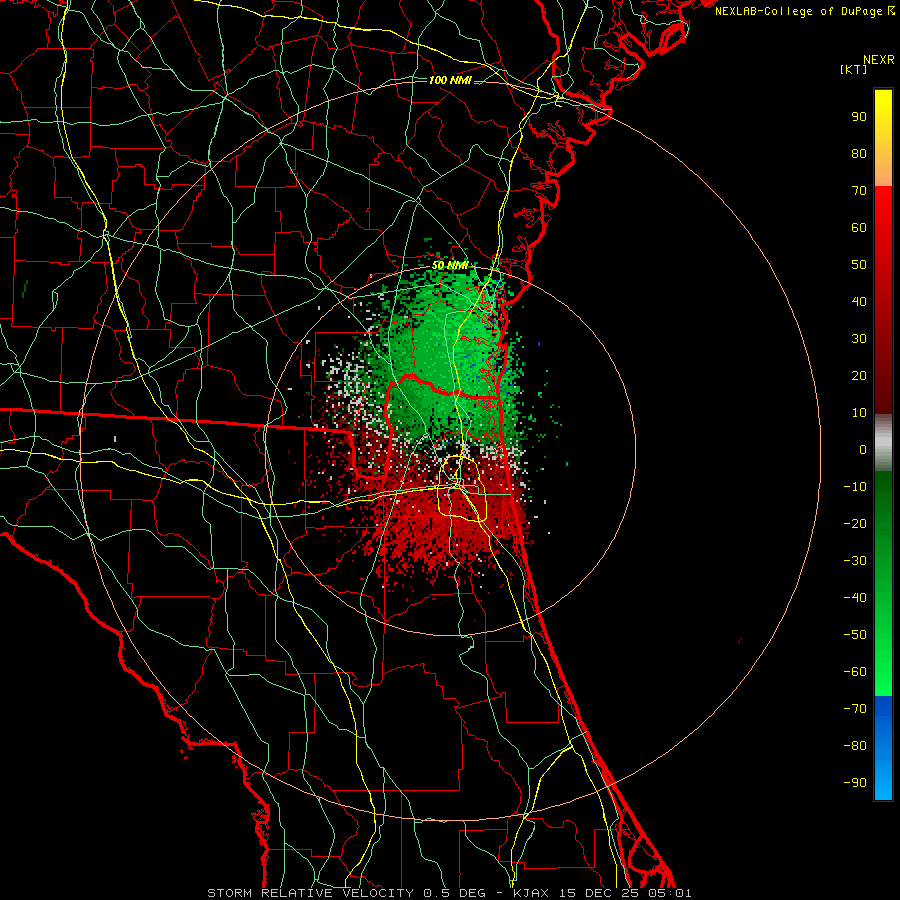The image size is (900, 900).
Task: Click the [KT] units label
Action: coord(854,69)
